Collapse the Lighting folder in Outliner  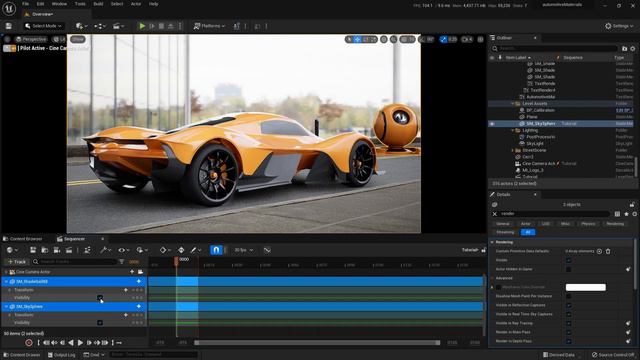coord(513,130)
